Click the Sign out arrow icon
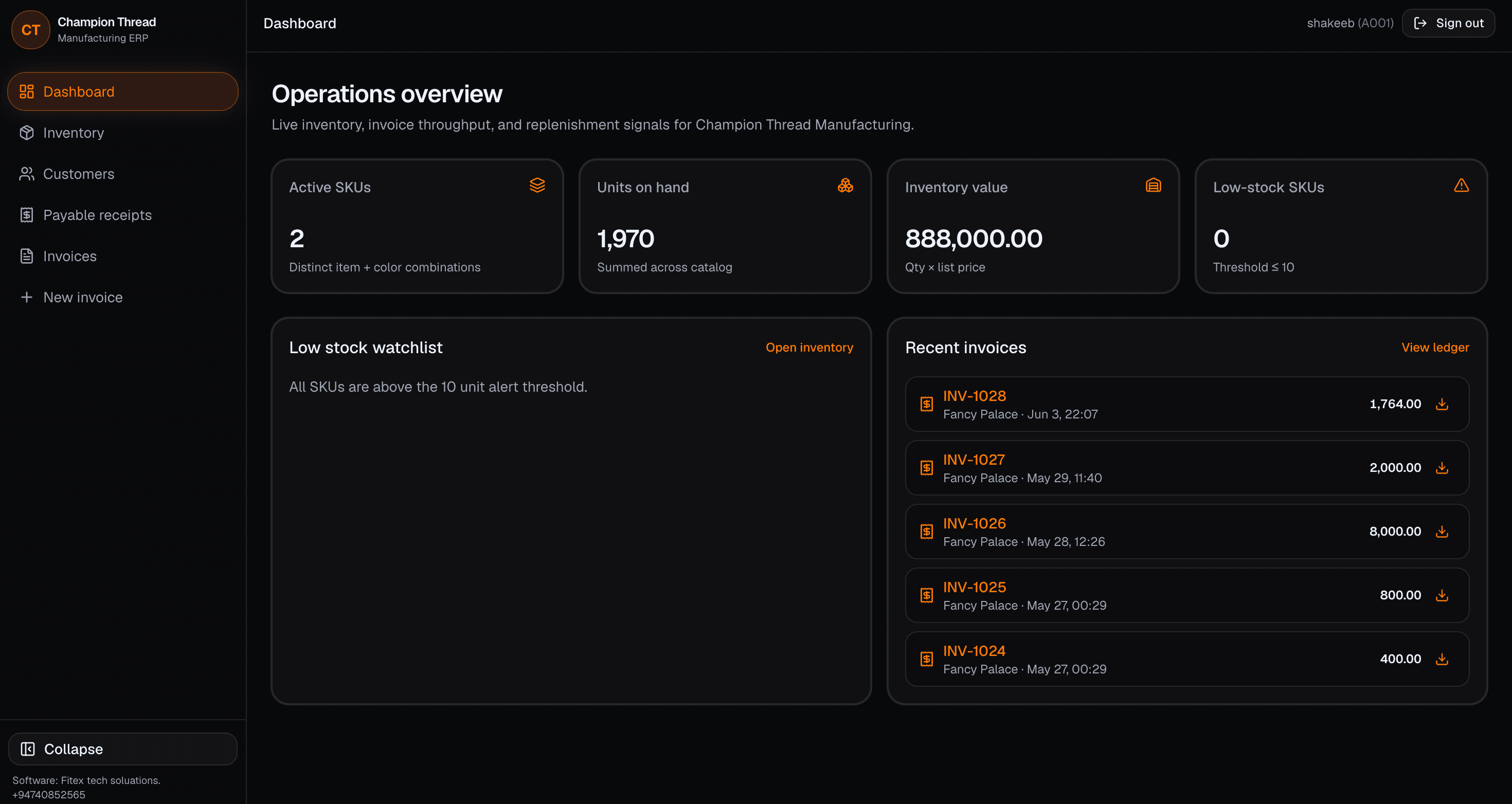This screenshot has width=1512, height=804. click(1420, 23)
